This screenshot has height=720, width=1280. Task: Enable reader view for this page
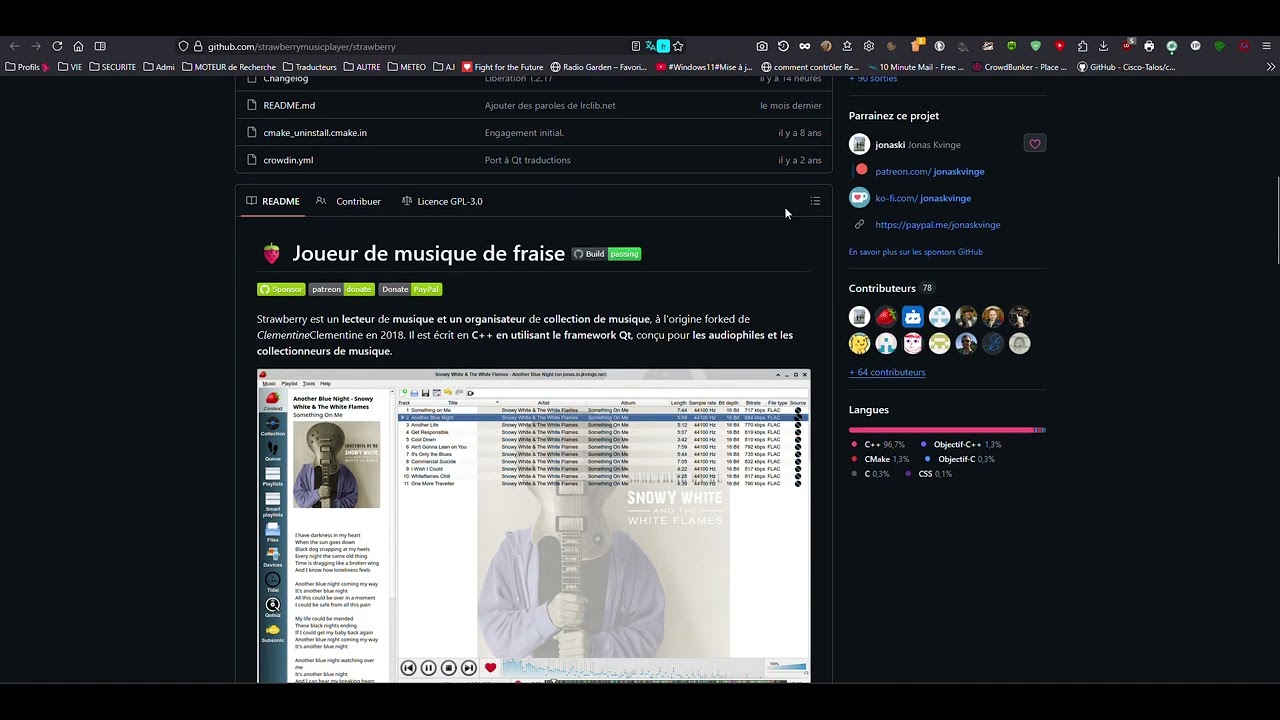(636, 46)
